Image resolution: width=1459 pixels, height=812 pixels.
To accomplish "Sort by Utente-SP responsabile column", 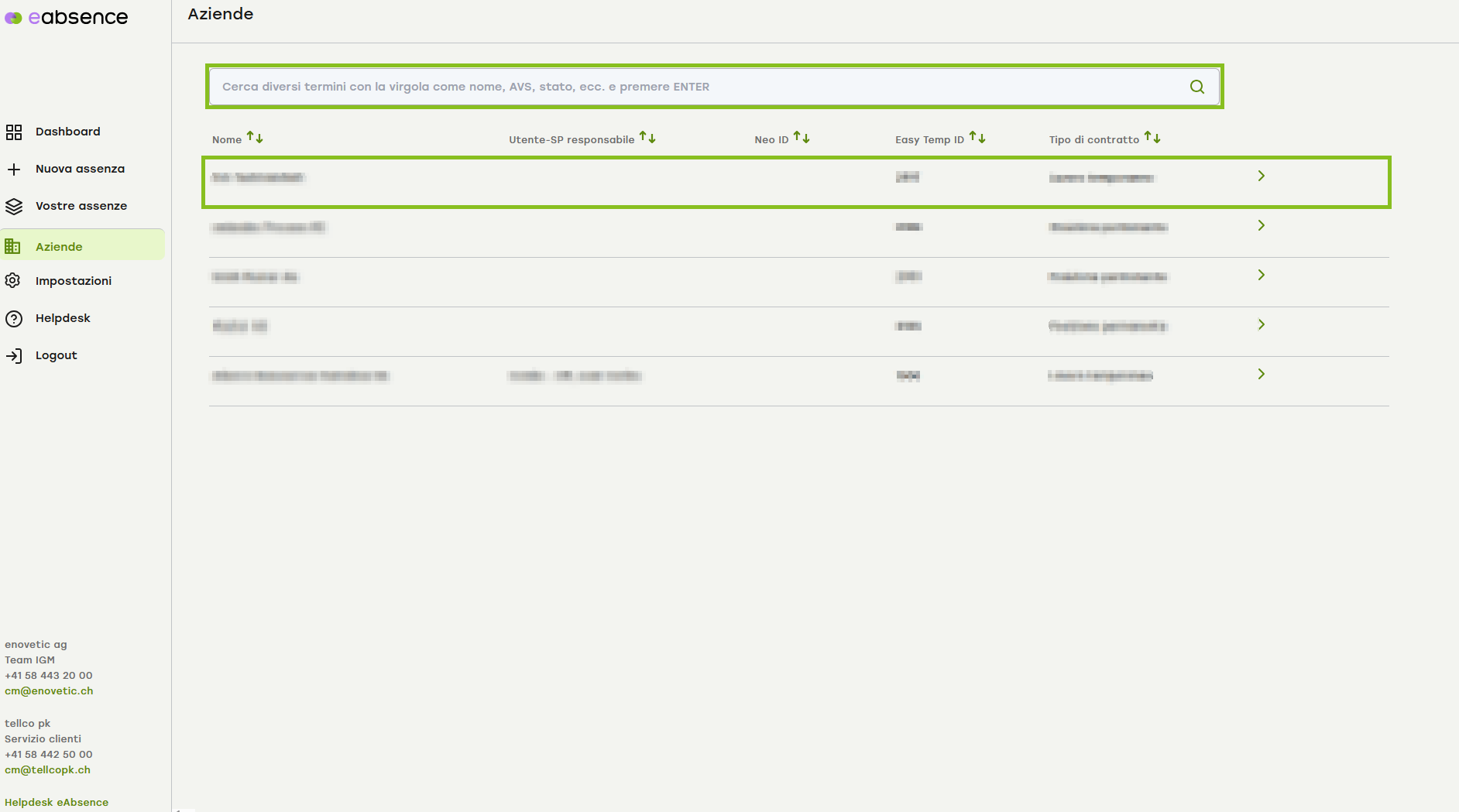I will pos(647,138).
